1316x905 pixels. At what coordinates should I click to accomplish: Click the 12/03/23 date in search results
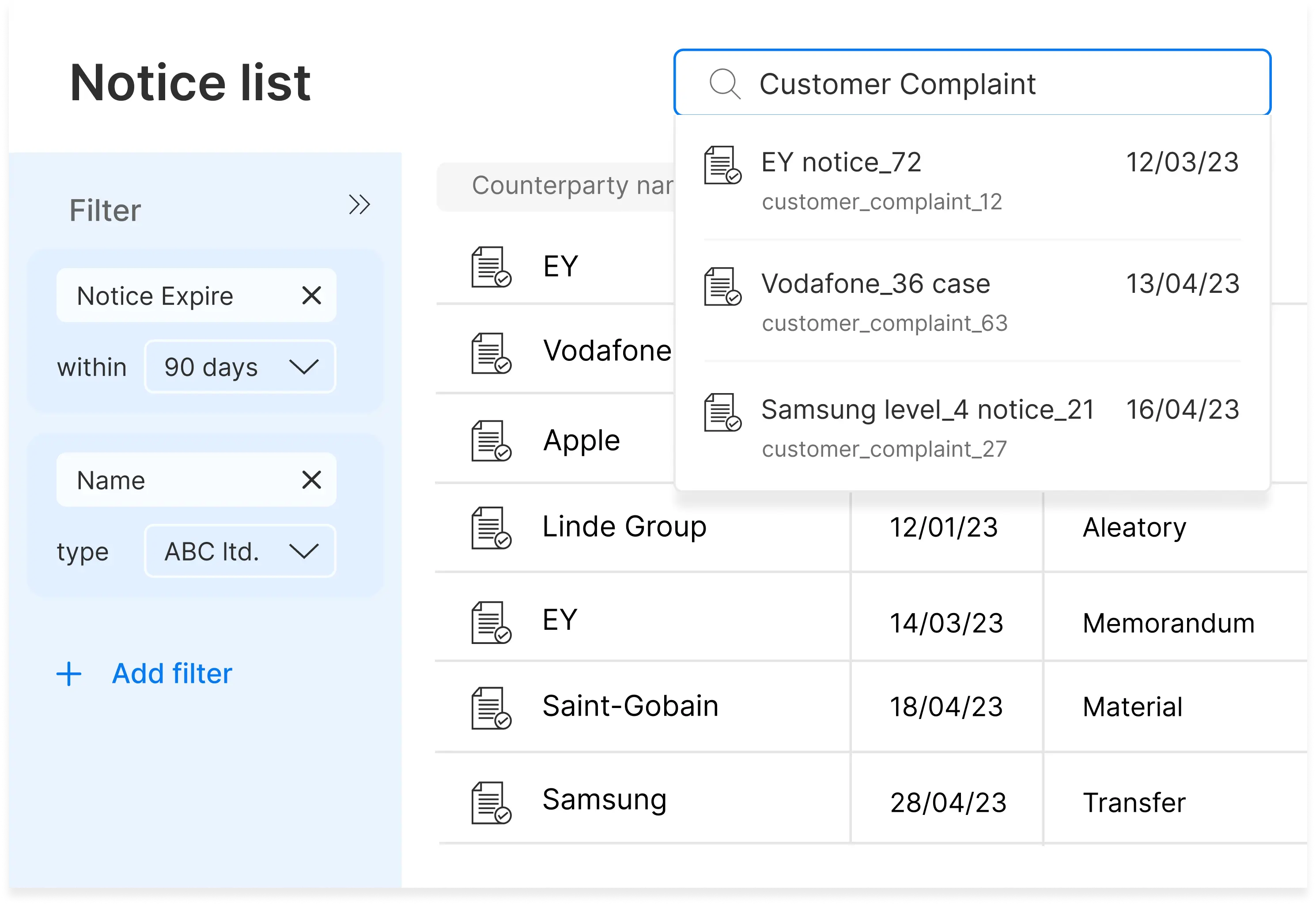click(1182, 162)
